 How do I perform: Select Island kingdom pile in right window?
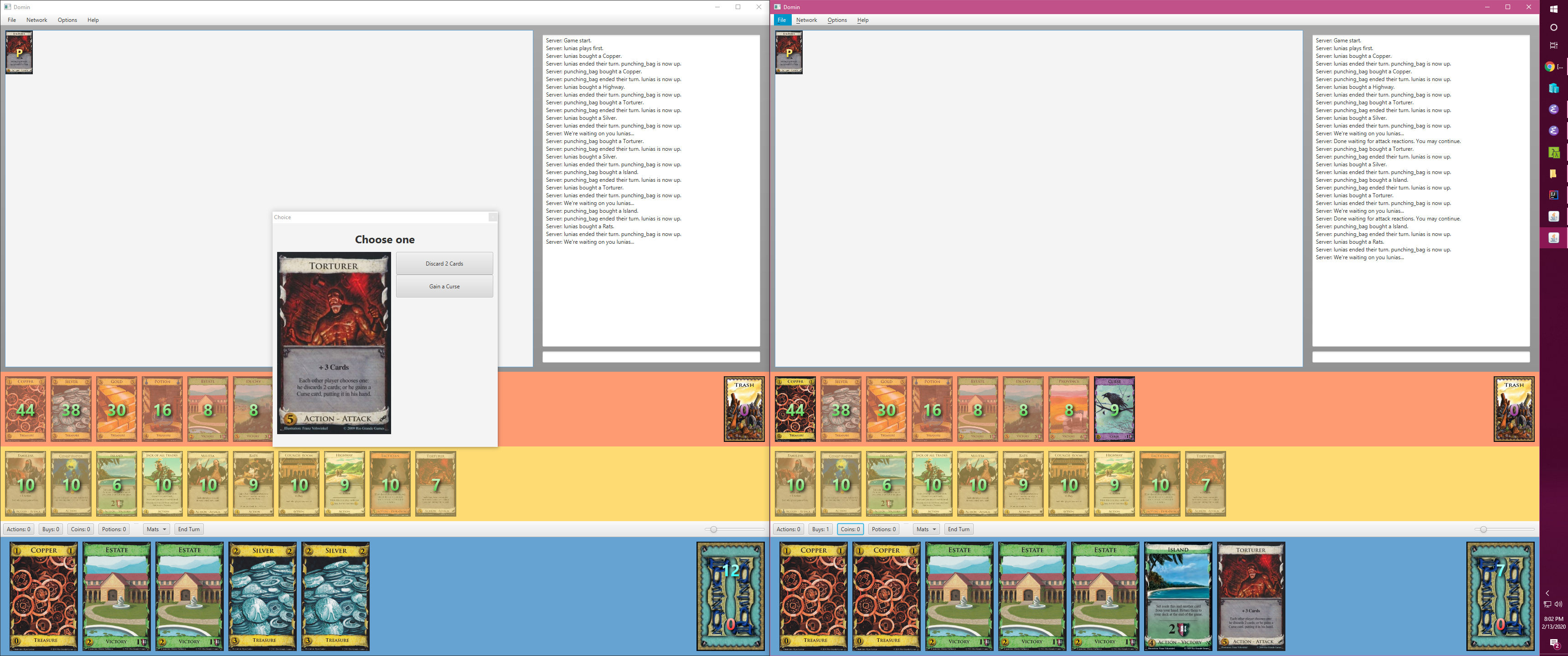(886, 484)
